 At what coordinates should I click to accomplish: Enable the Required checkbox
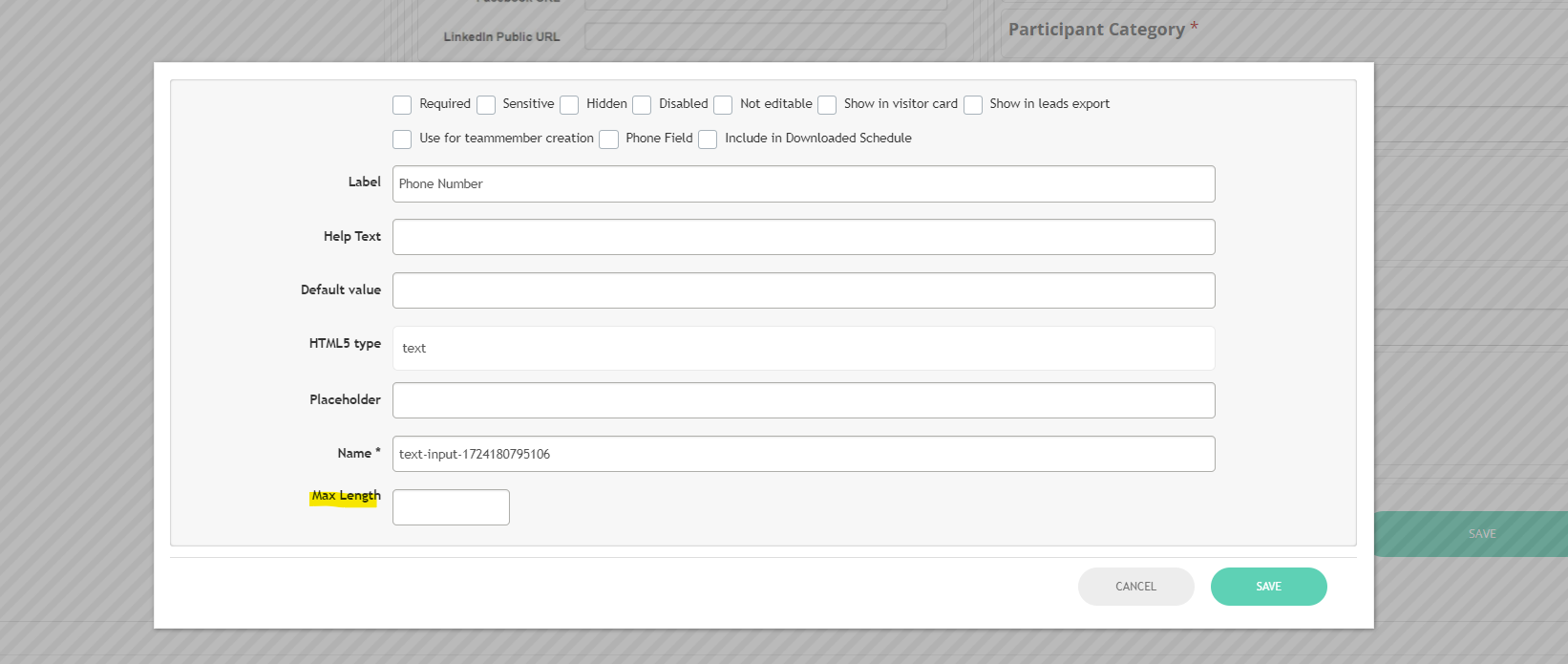(x=402, y=105)
